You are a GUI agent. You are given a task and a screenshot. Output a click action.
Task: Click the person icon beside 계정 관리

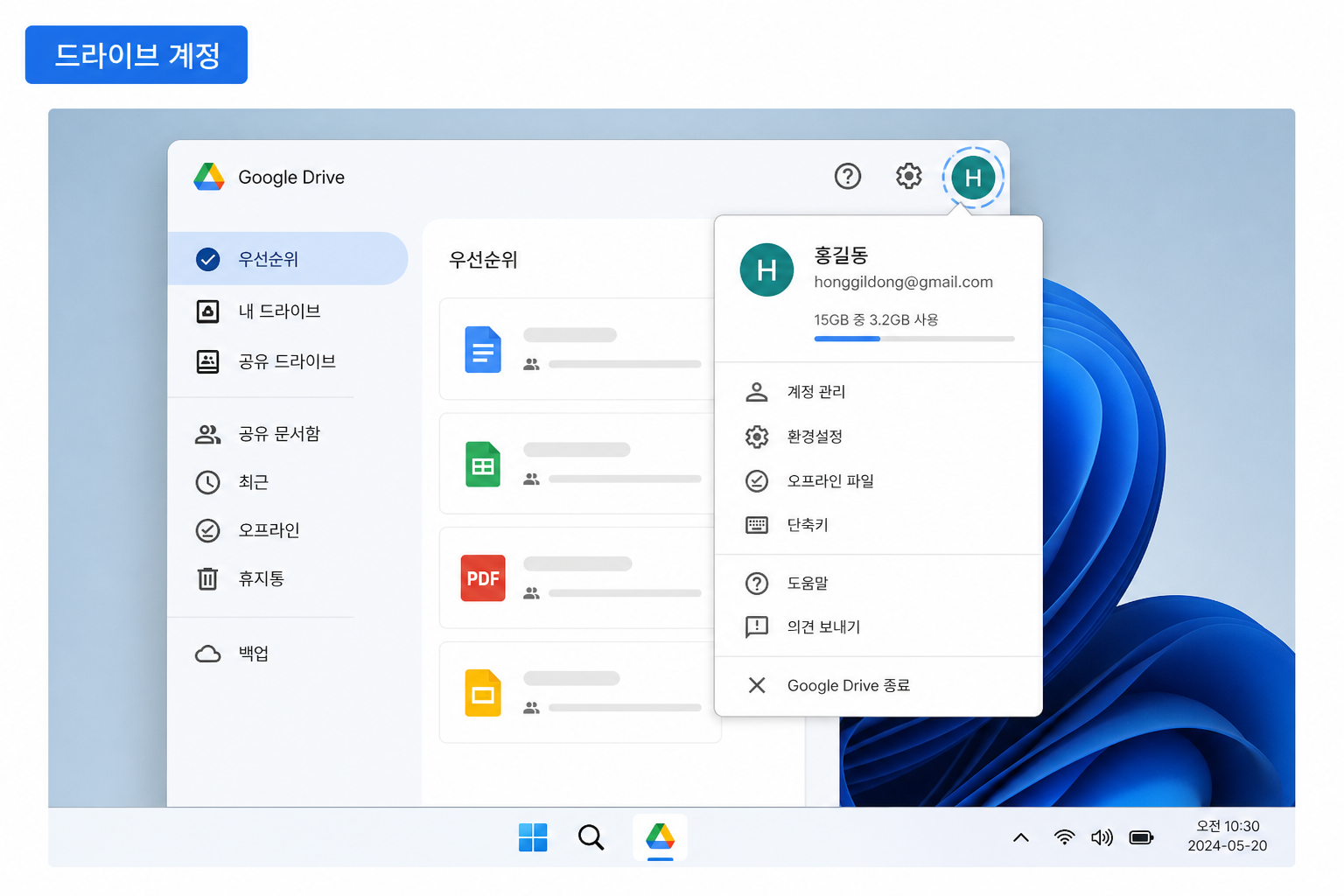(x=757, y=392)
